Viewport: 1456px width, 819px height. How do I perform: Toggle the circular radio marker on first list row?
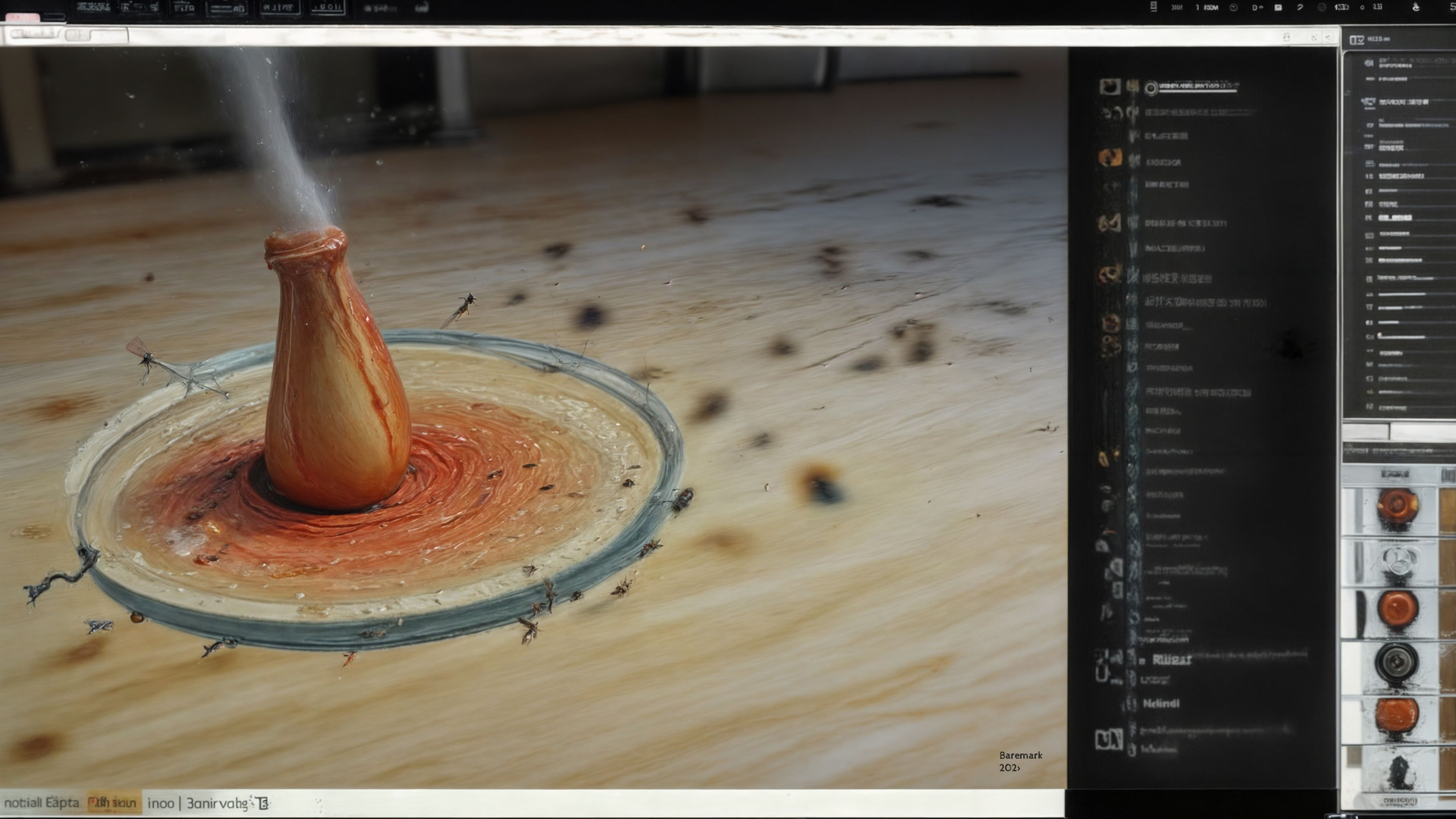click(x=1150, y=89)
